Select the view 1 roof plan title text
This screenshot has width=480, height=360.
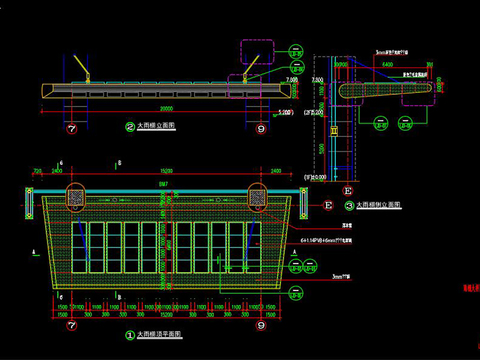[x=160, y=334]
